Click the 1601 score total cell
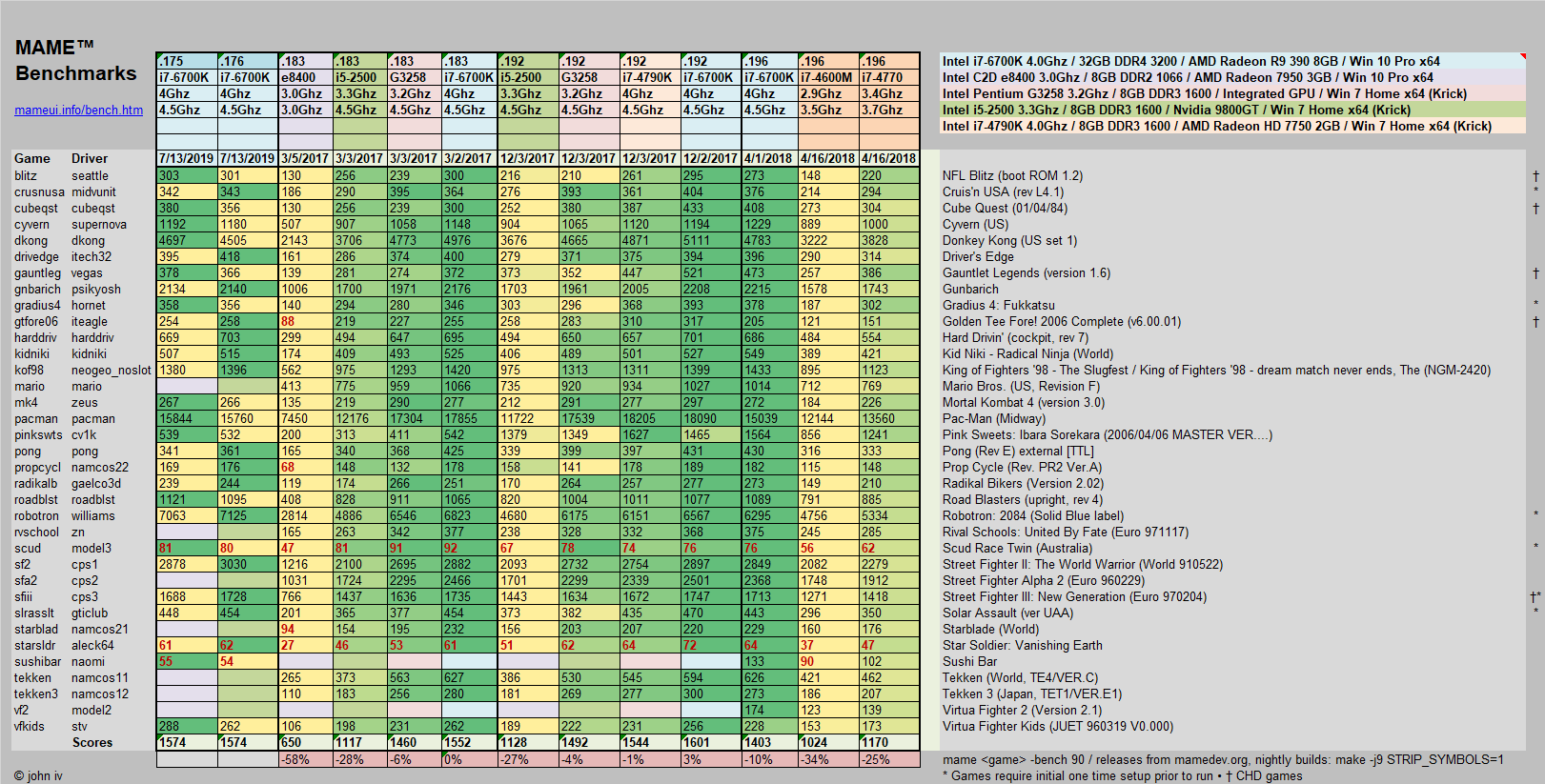1545x784 pixels. [710, 743]
